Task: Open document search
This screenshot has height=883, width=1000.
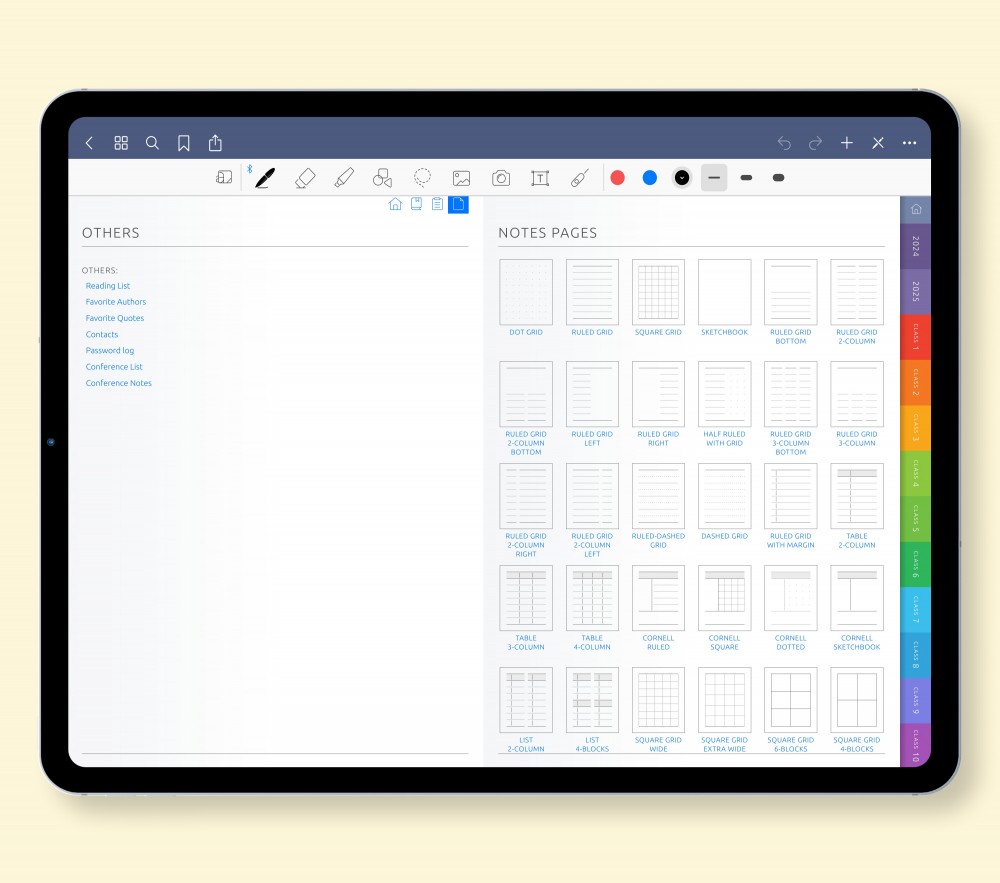Action: point(152,143)
